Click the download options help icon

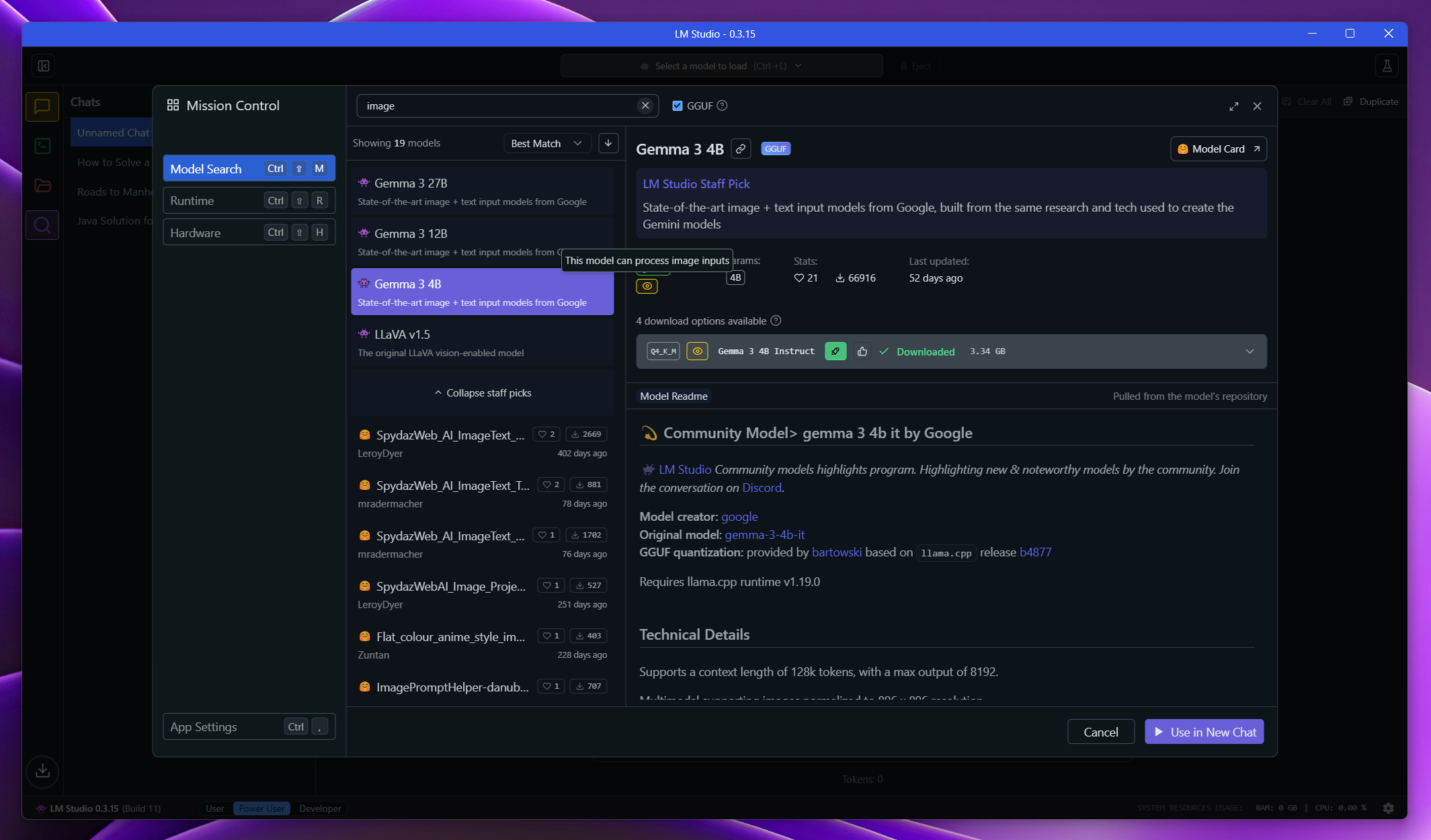(776, 321)
